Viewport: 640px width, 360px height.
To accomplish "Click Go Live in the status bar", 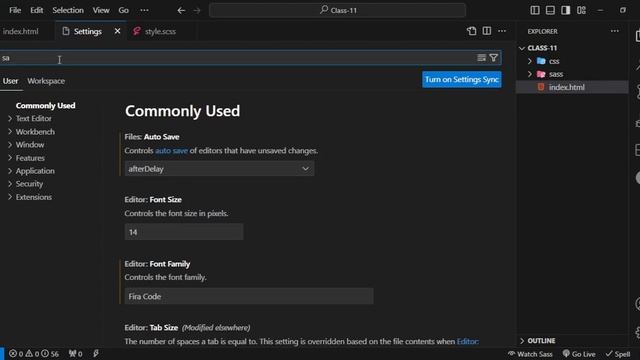I will point(579,354).
